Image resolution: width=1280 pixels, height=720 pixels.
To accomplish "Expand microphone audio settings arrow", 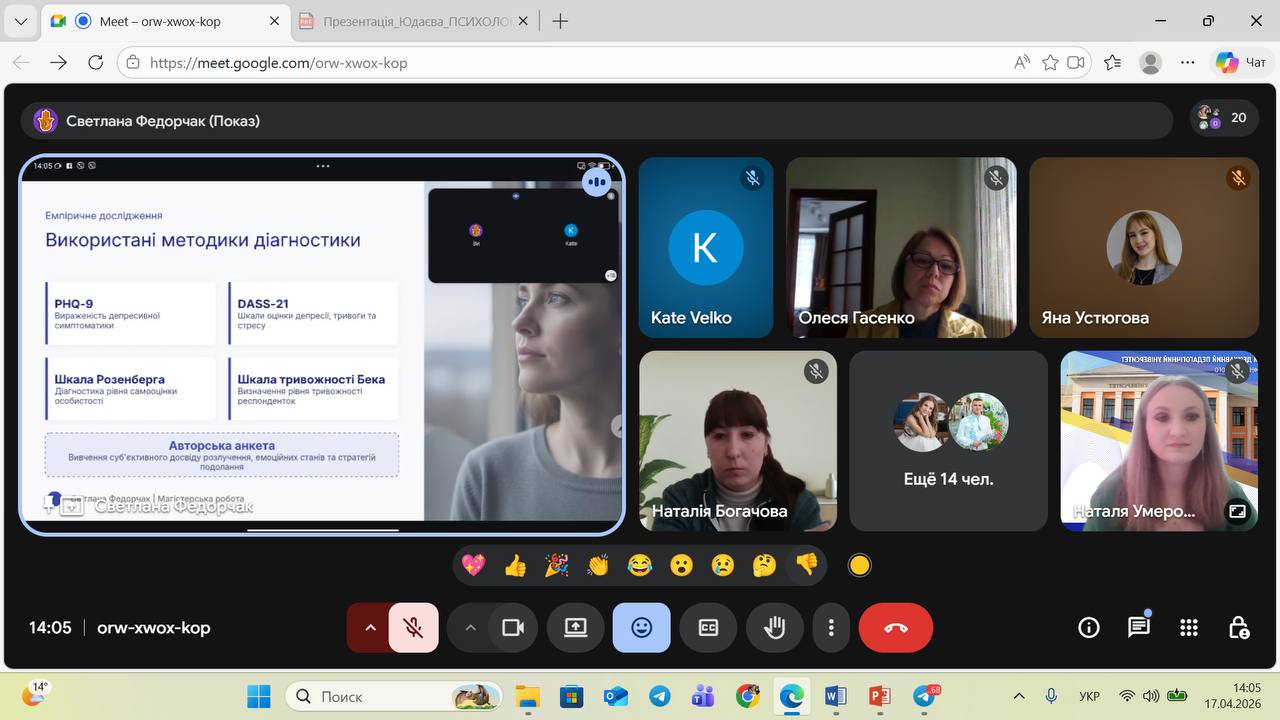I will coord(370,628).
